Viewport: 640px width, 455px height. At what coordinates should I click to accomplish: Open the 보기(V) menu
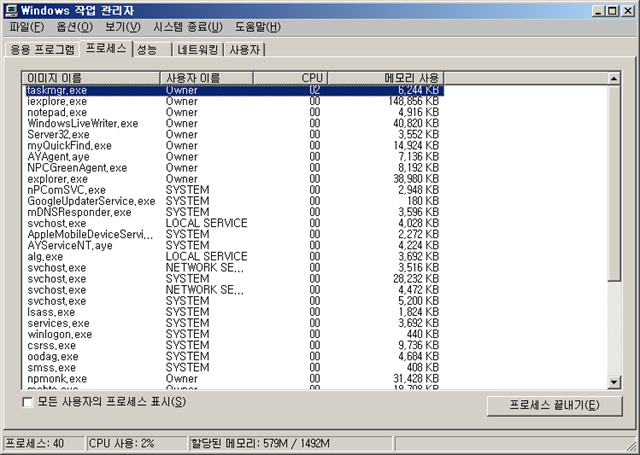tap(123, 27)
